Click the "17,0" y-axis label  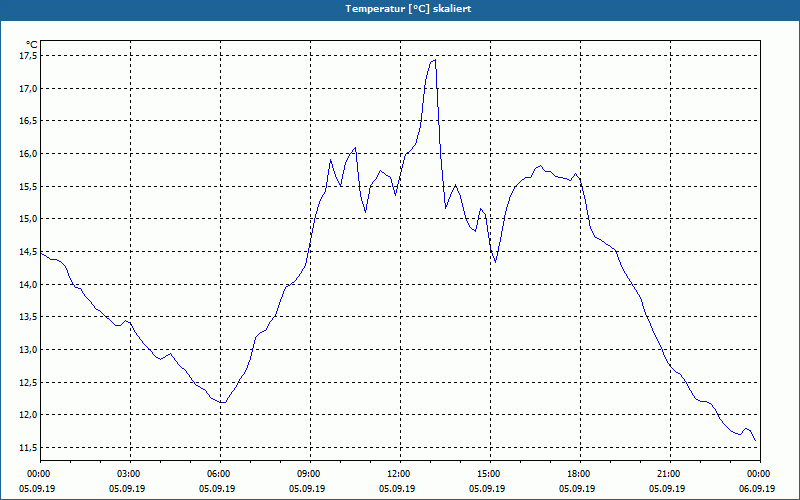click(28, 88)
